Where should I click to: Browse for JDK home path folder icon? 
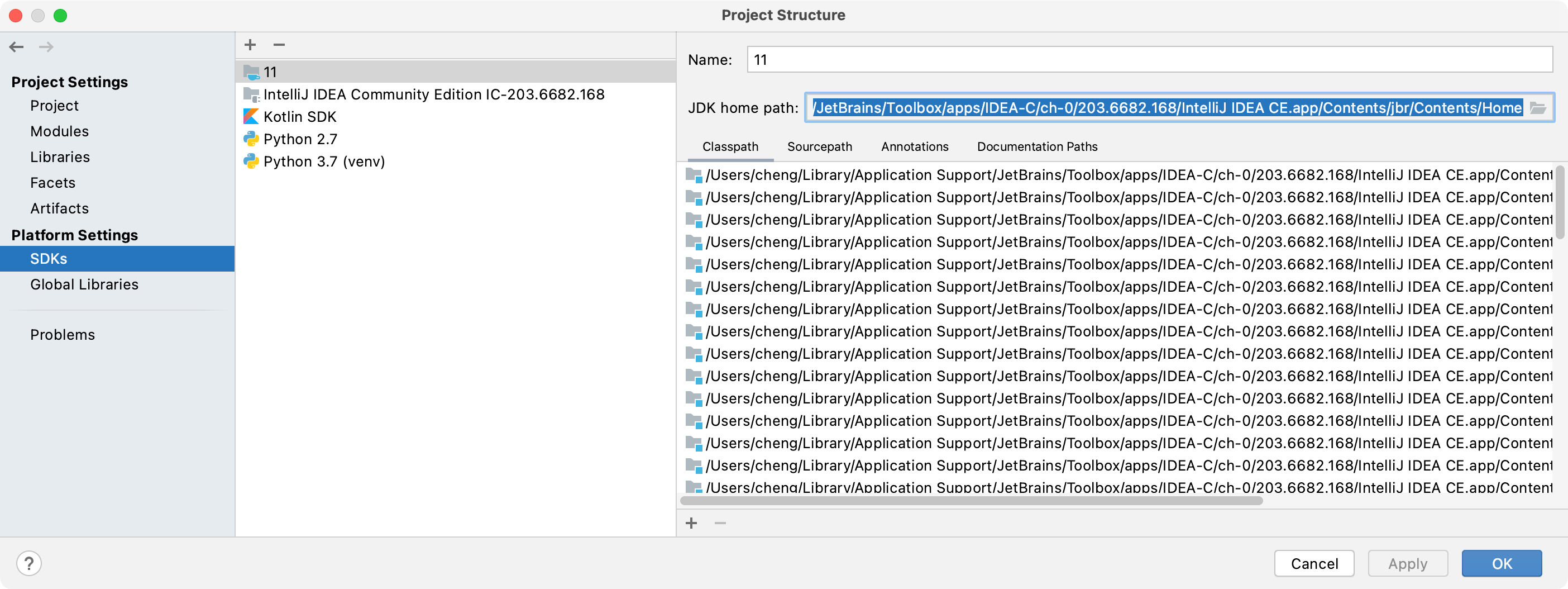(x=1537, y=108)
